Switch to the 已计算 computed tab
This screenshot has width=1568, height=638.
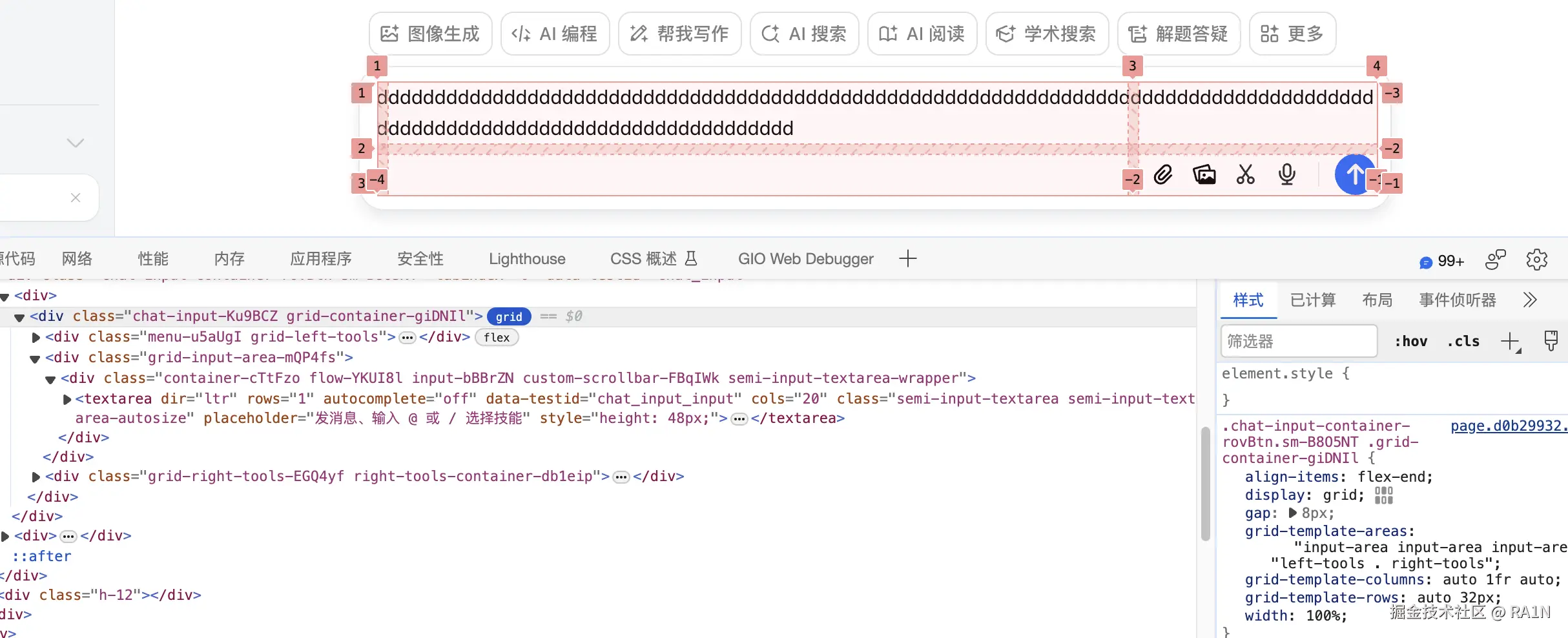coord(1313,300)
